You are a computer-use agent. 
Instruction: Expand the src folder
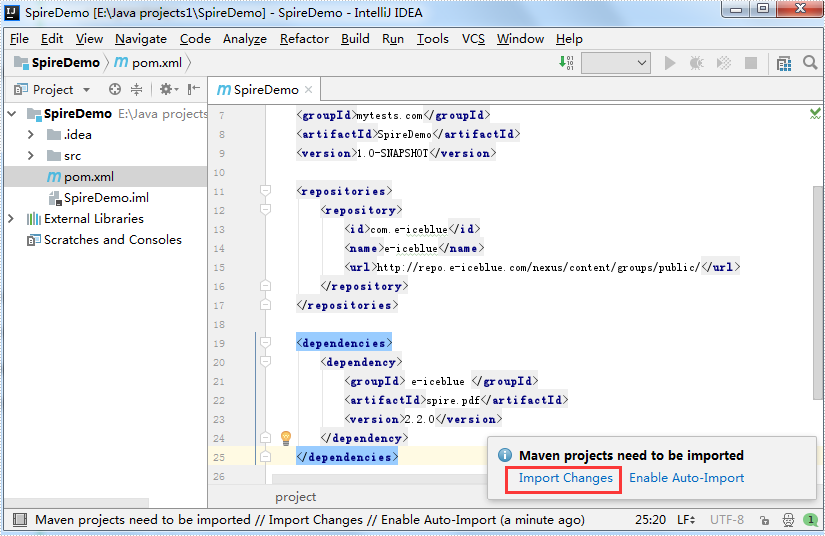pos(31,156)
